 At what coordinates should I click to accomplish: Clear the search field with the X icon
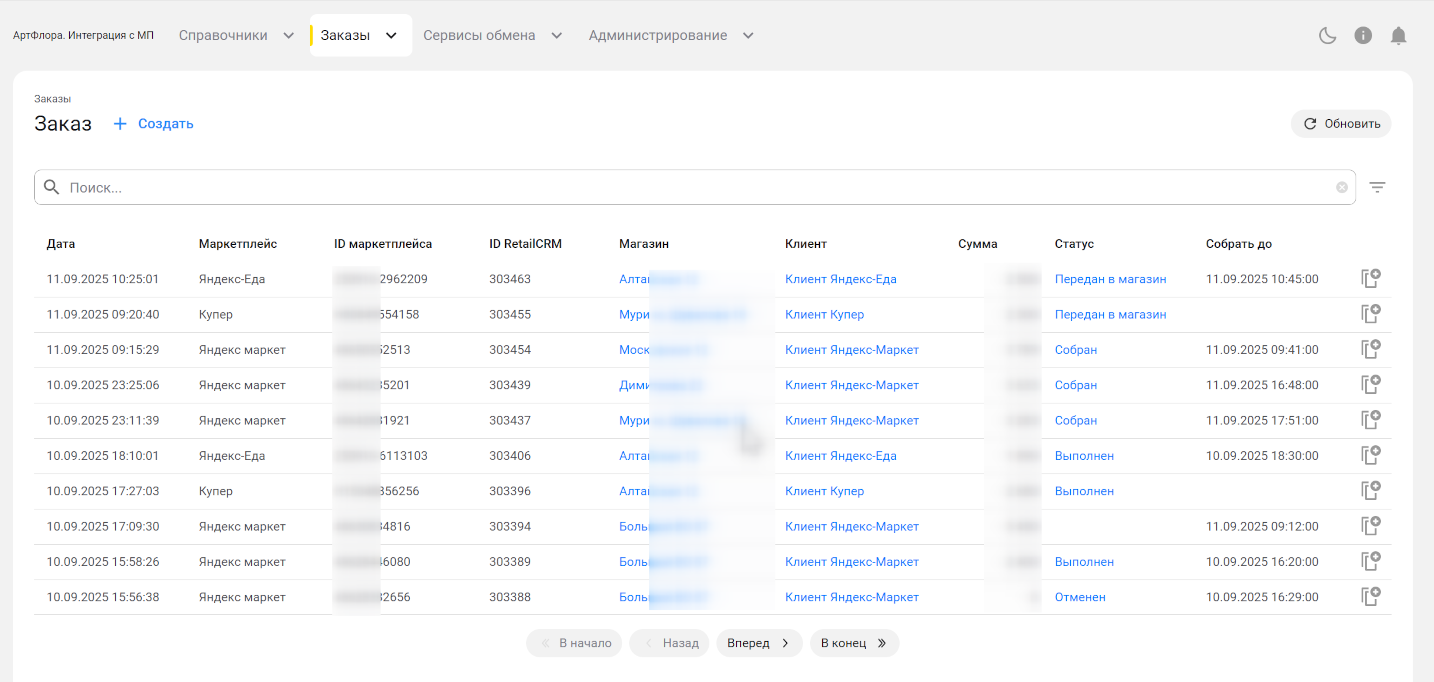(1342, 187)
